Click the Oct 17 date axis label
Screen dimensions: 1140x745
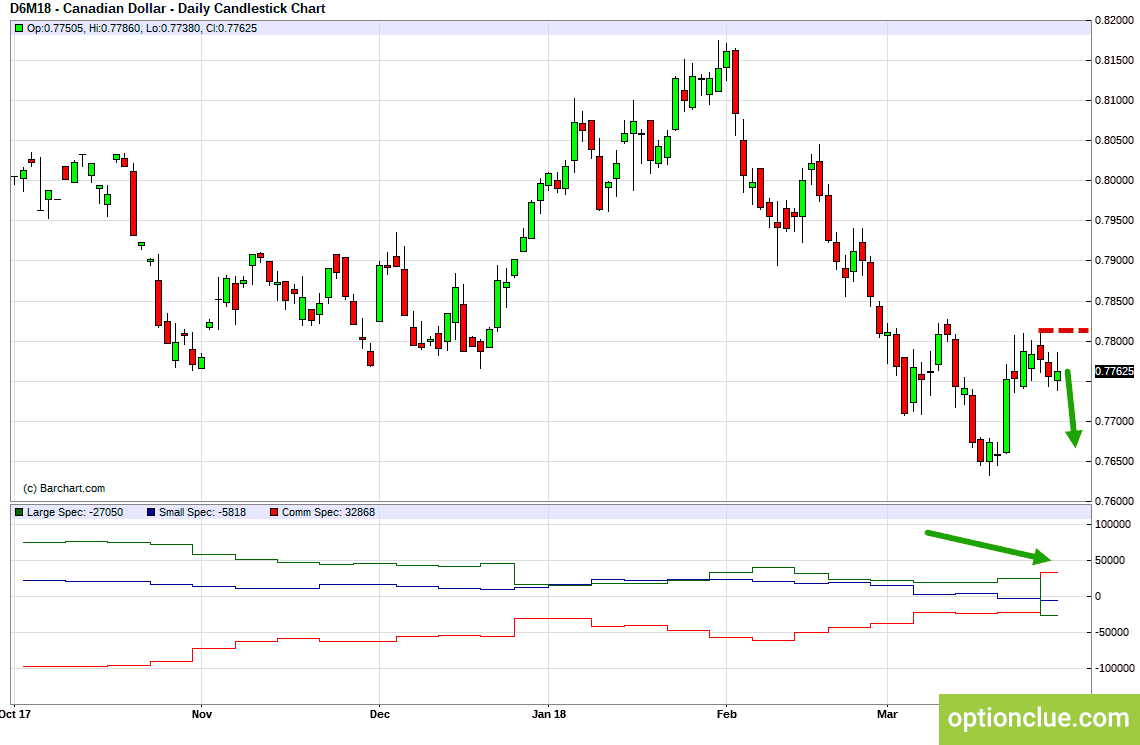point(15,714)
